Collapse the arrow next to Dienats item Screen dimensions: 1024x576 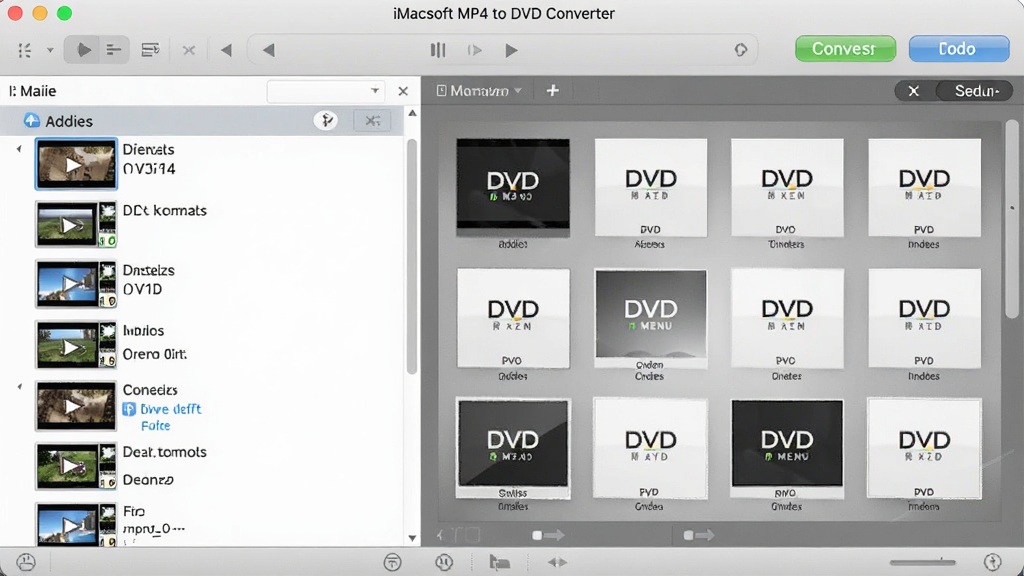[x=19, y=149]
